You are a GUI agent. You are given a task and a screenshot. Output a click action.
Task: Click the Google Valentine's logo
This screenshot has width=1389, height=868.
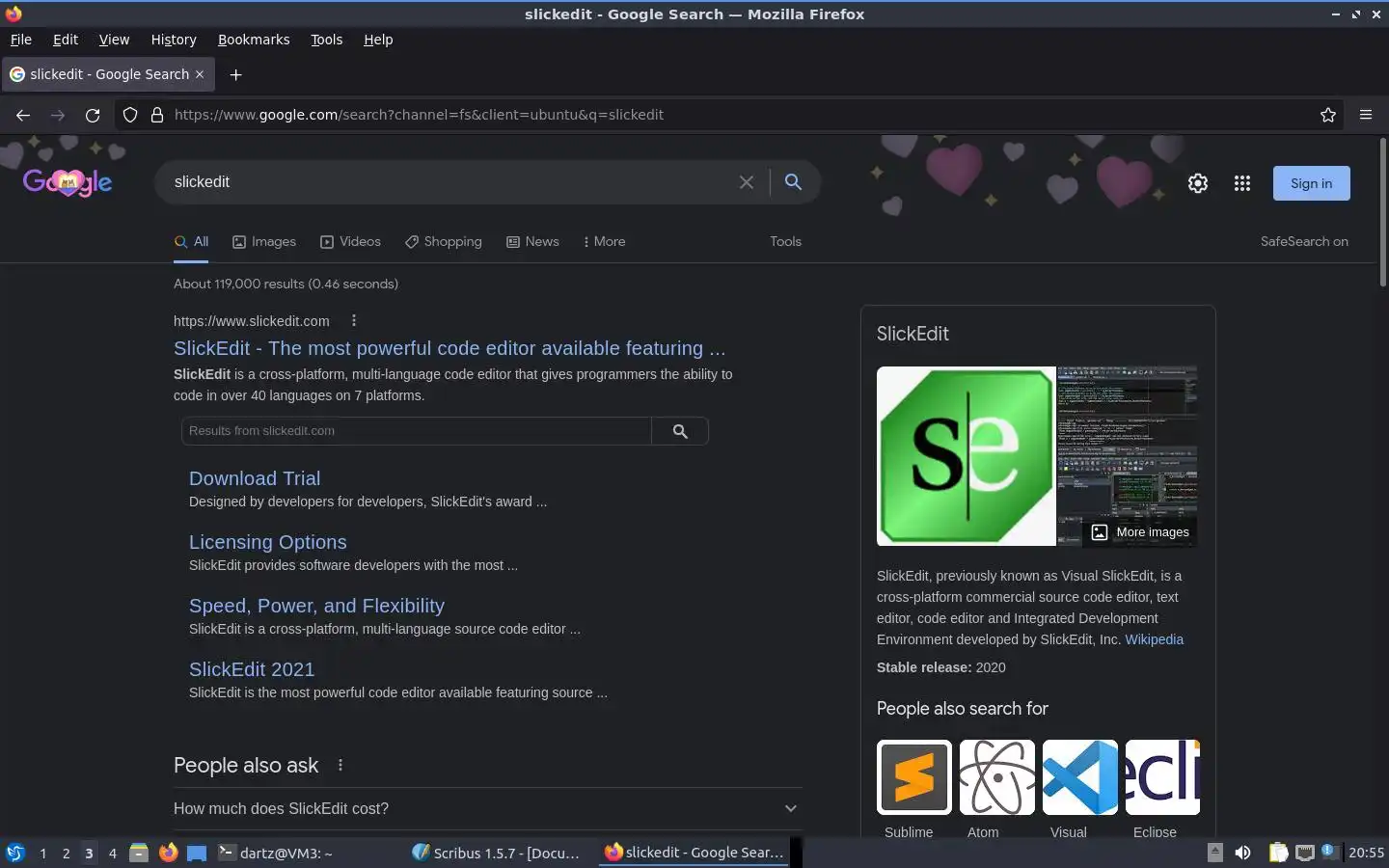68,181
